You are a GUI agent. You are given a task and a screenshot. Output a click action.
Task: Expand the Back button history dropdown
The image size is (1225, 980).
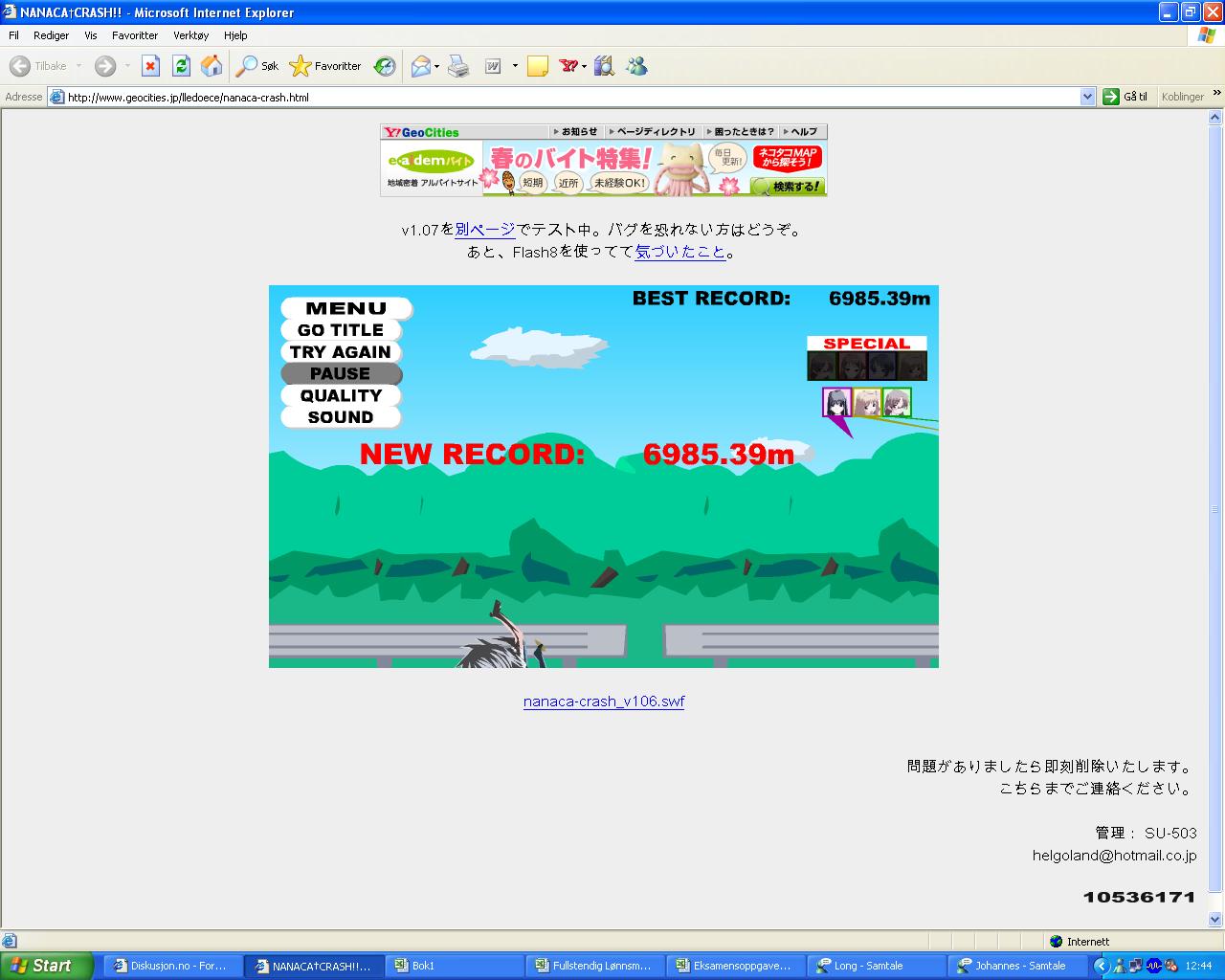pyautogui.click(x=78, y=66)
